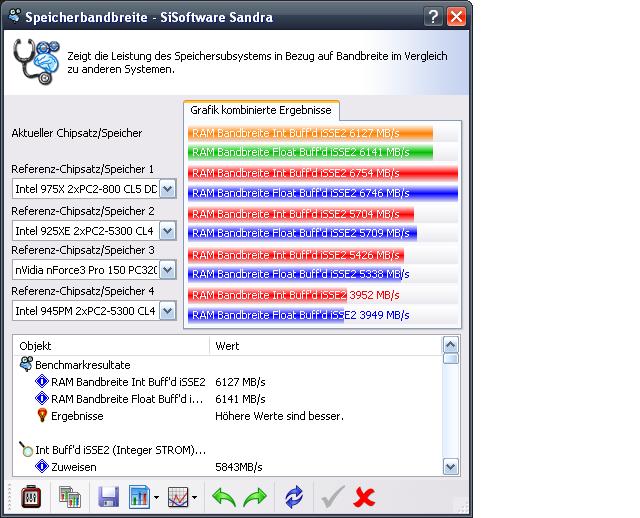
Task: Open the bar chart icon dropdown arrow
Action: pos(157,498)
